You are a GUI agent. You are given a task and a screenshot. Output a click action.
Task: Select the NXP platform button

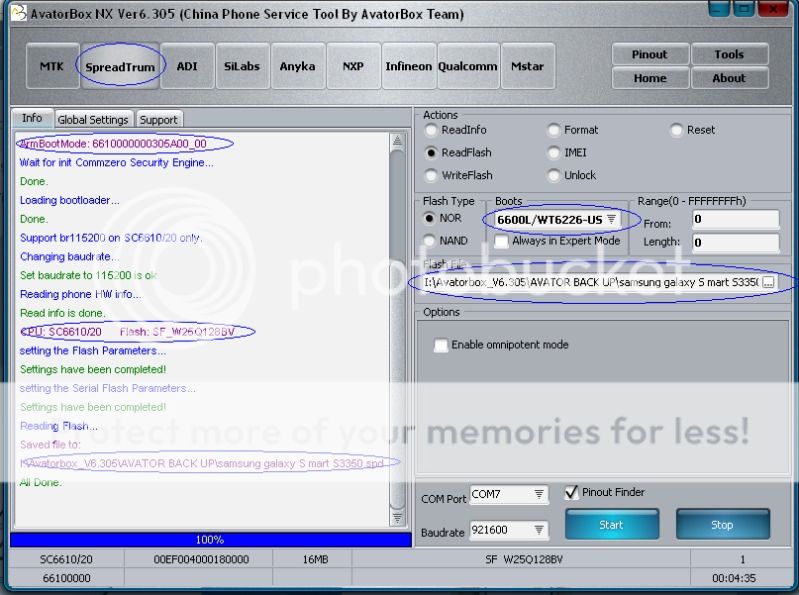point(353,66)
